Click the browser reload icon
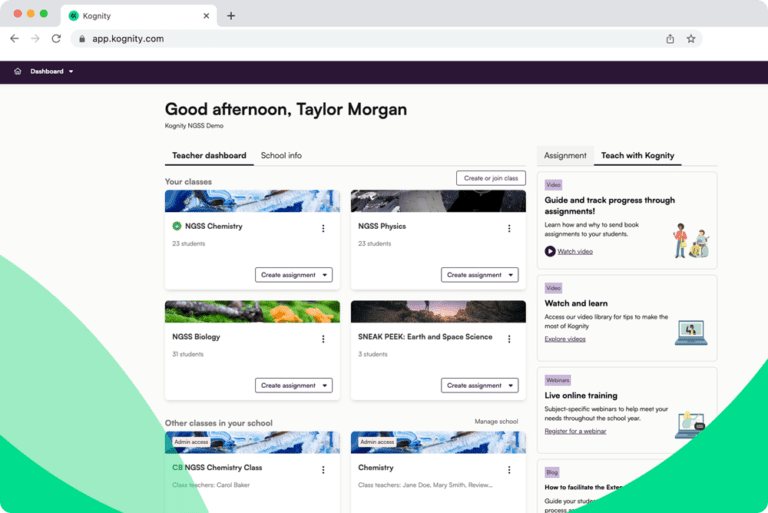 point(56,39)
